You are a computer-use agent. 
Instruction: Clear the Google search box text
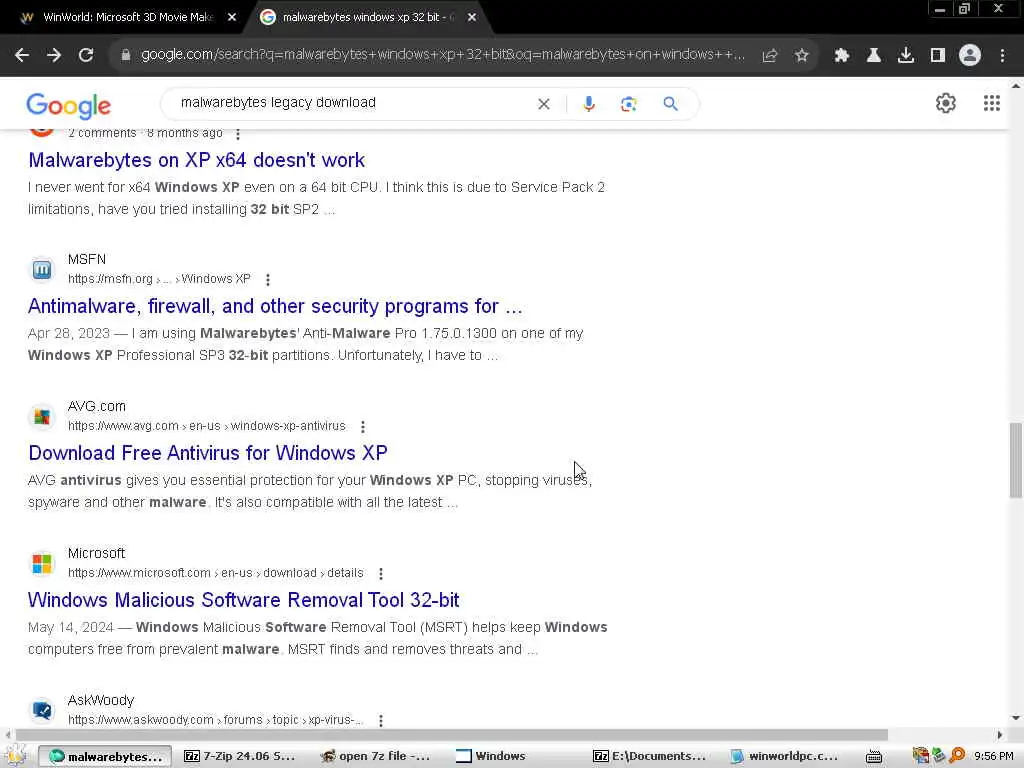(543, 104)
